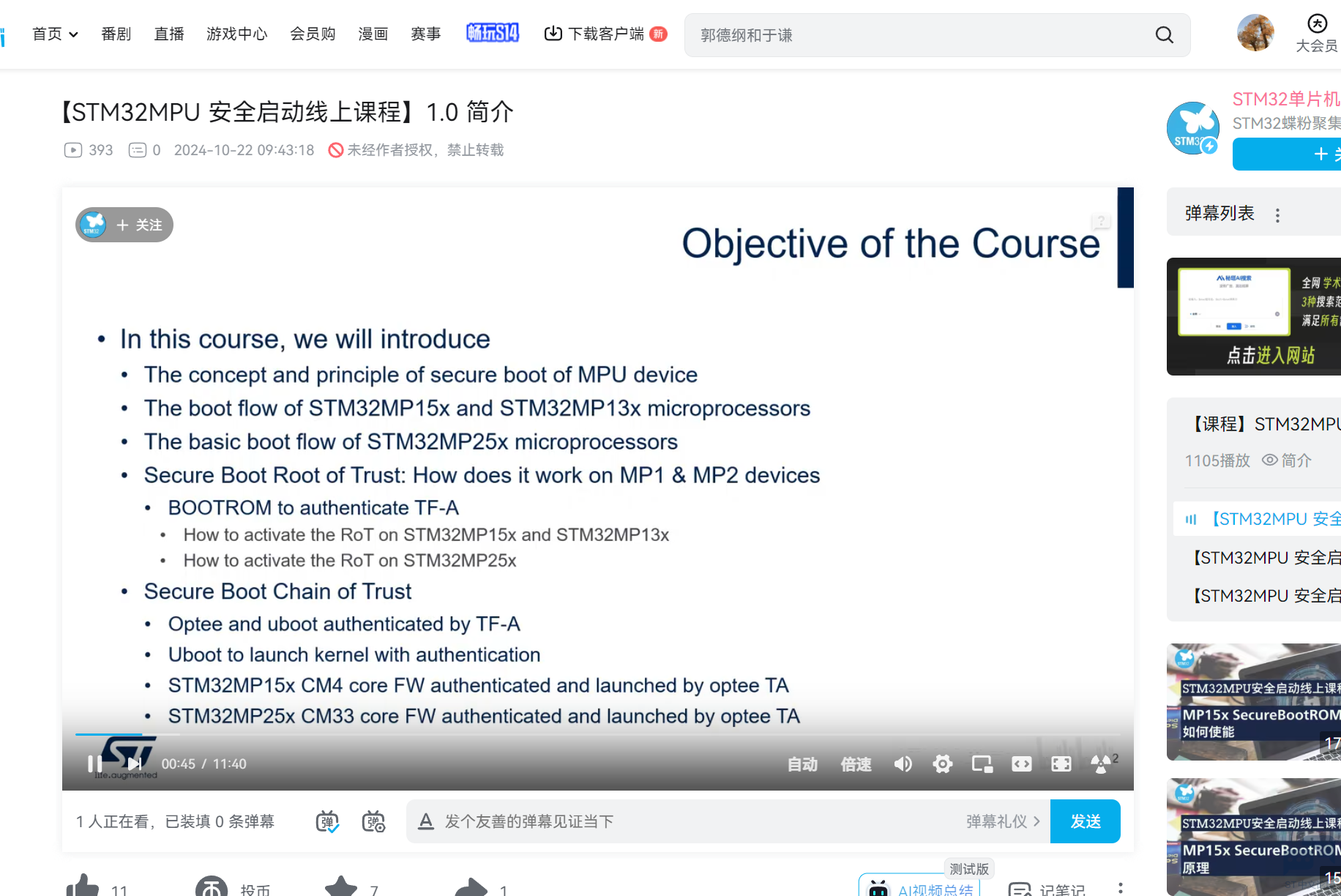Screen dimensions: 1341x896
Task: Select the currently playing playlist item
Action: pos(1257,519)
